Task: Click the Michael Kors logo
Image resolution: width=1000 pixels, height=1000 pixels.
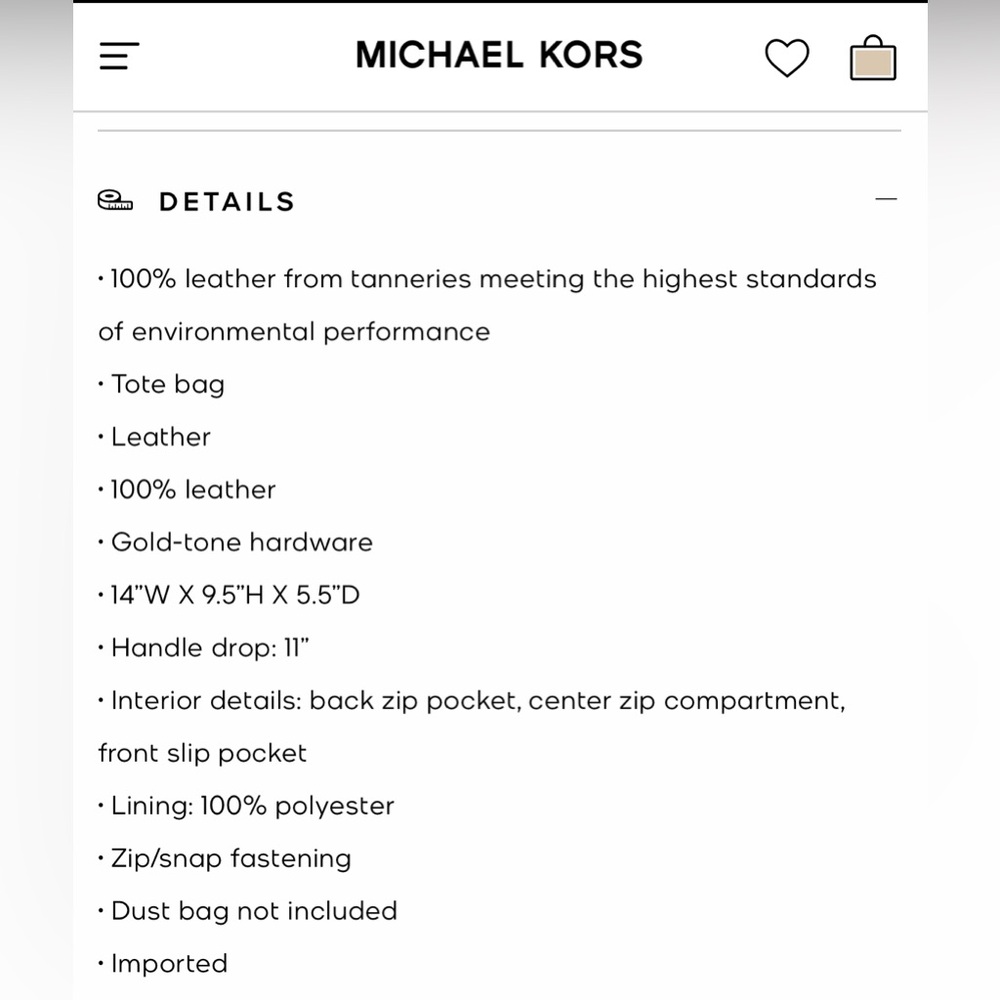Action: click(x=499, y=55)
